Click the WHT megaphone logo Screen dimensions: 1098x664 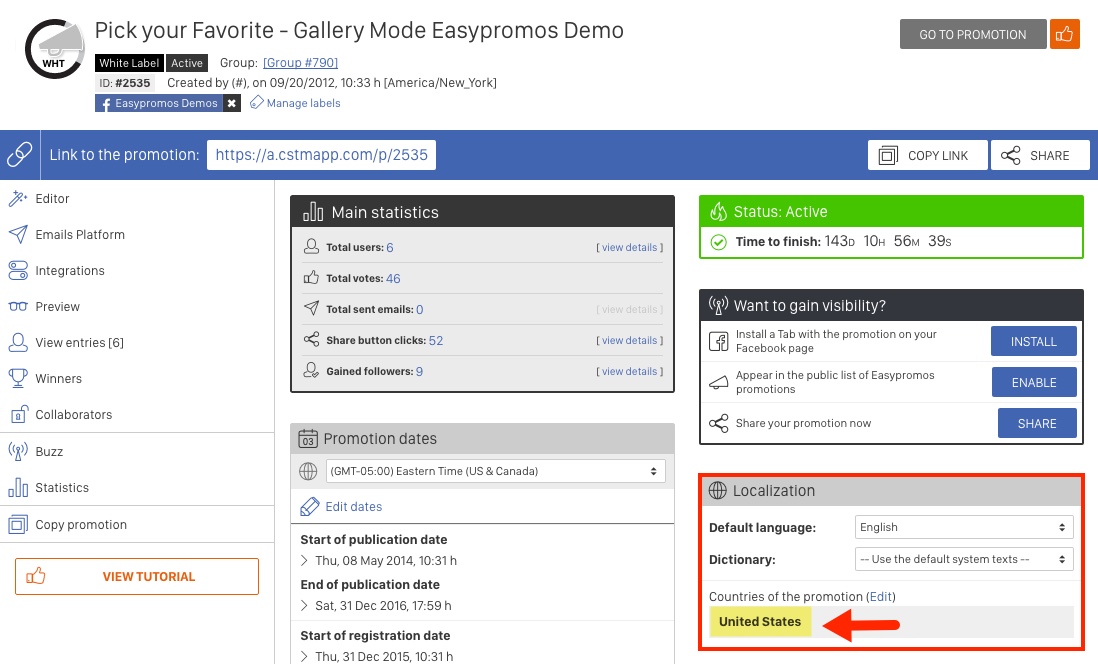[x=55, y=49]
